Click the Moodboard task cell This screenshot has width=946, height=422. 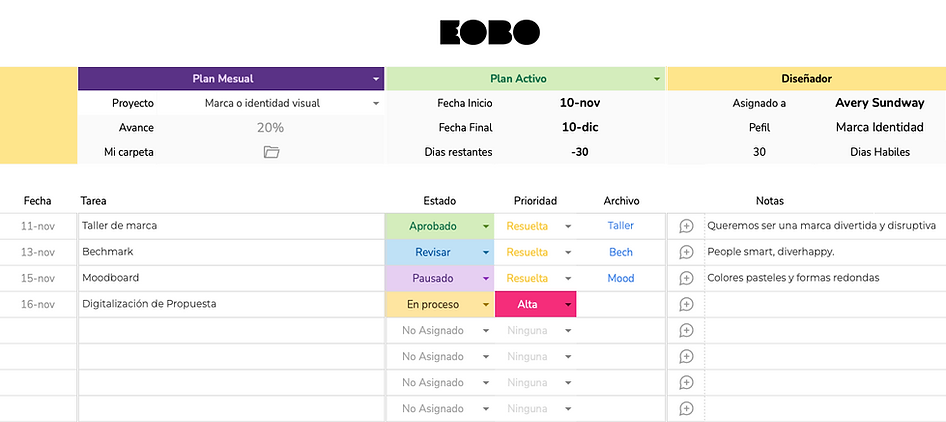pyautogui.click(x=230, y=278)
